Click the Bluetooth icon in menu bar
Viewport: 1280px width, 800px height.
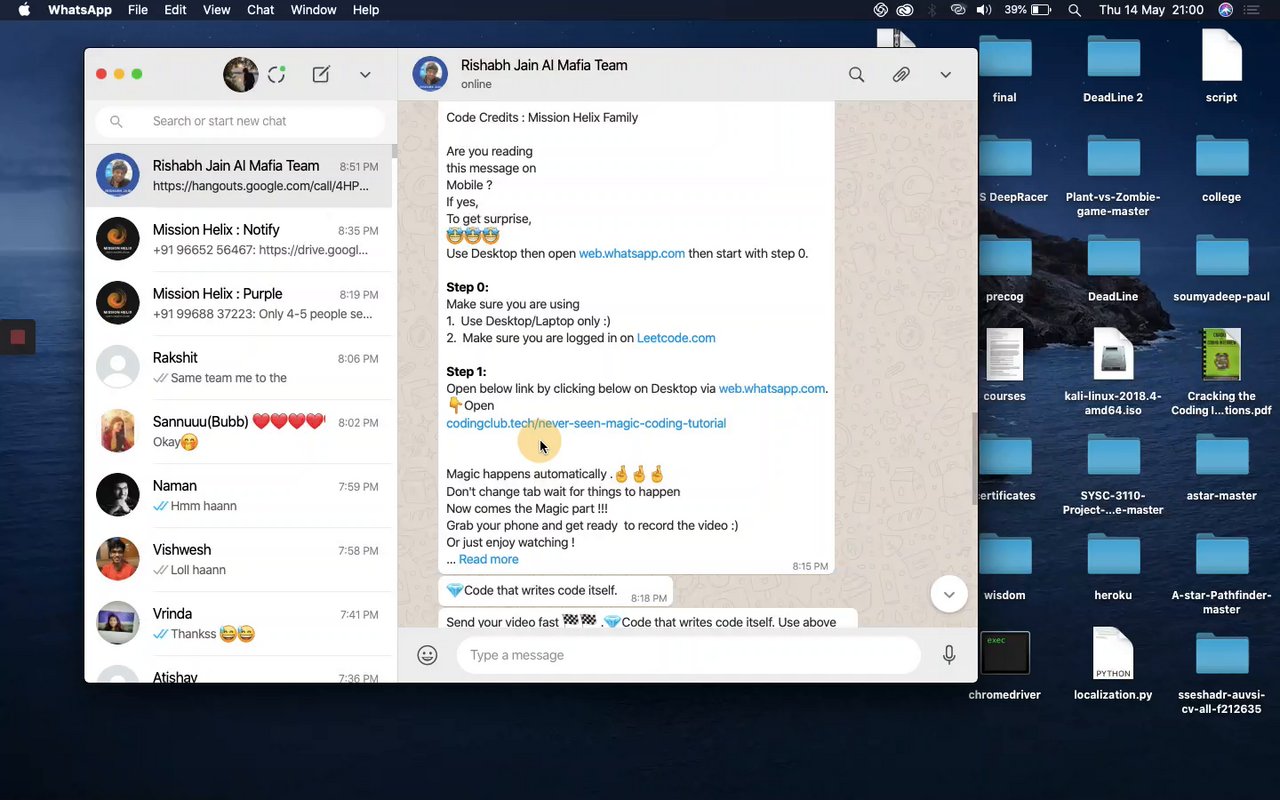[x=932, y=10]
